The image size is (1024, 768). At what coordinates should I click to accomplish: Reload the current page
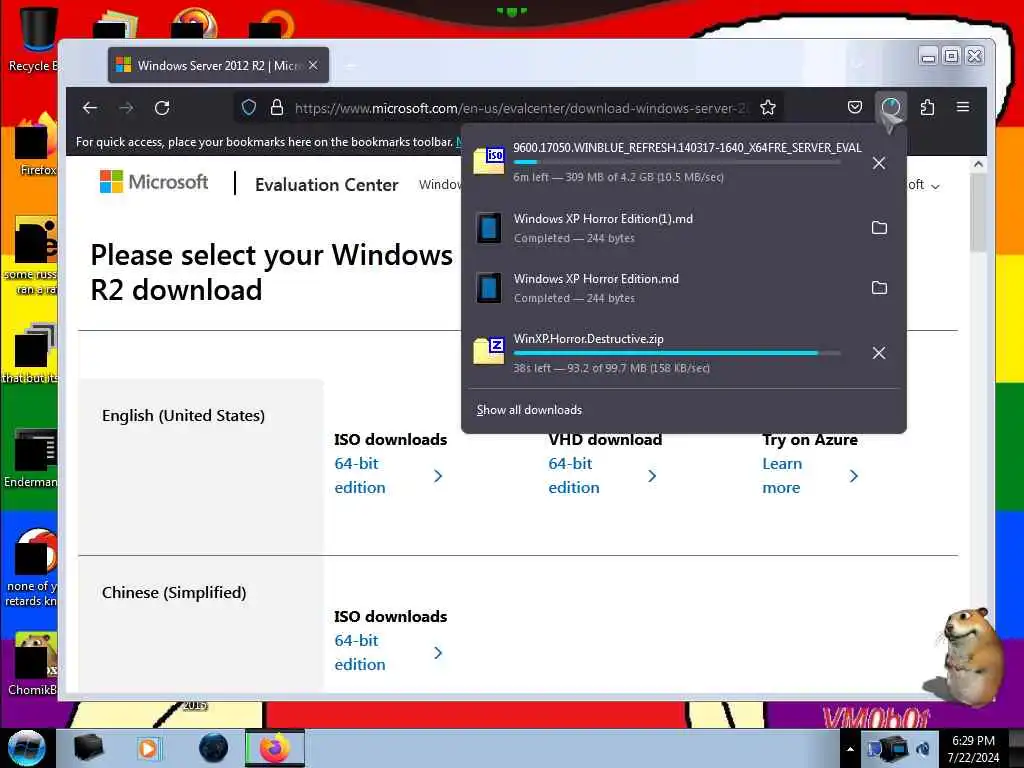pyautogui.click(x=162, y=108)
